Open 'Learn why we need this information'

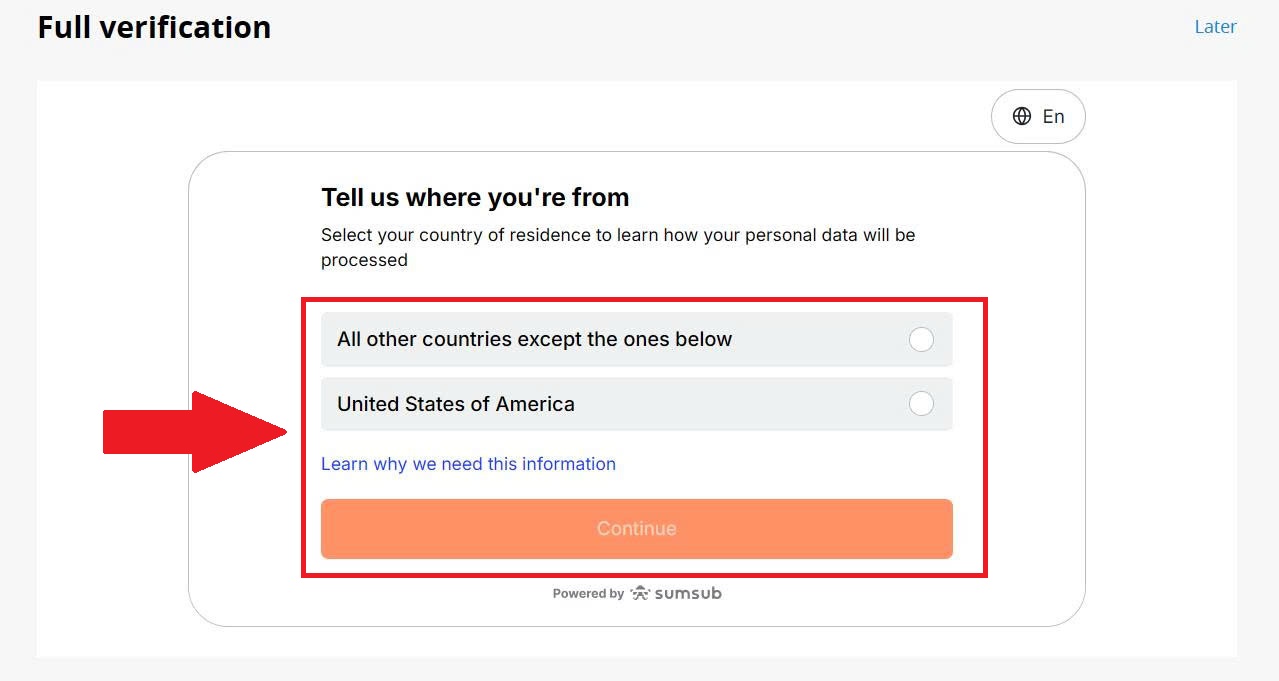click(x=468, y=464)
